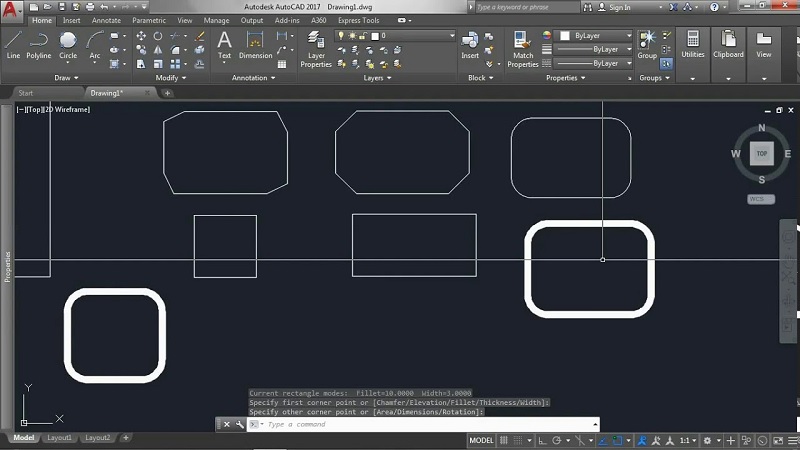Viewport: 800px width, 450px height.
Task: Toggle group selection on/off button
Action: pyautogui.click(x=666, y=64)
